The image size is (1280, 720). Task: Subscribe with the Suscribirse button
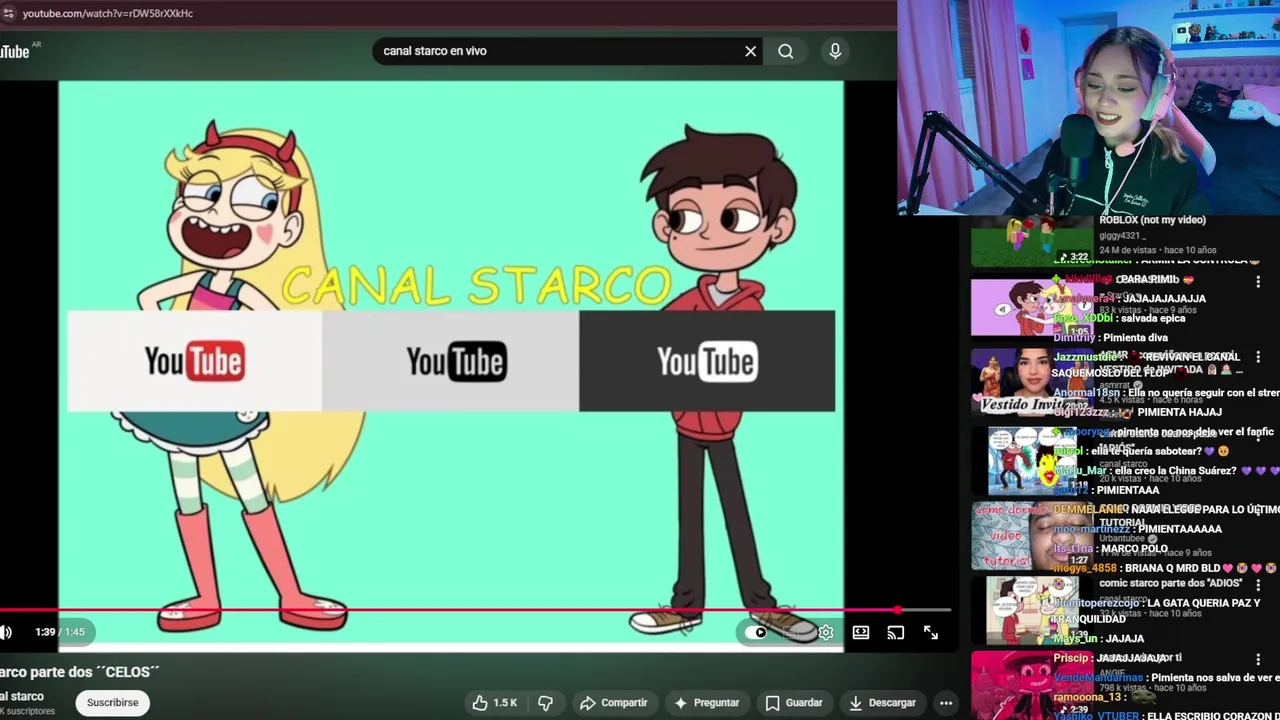(x=112, y=702)
